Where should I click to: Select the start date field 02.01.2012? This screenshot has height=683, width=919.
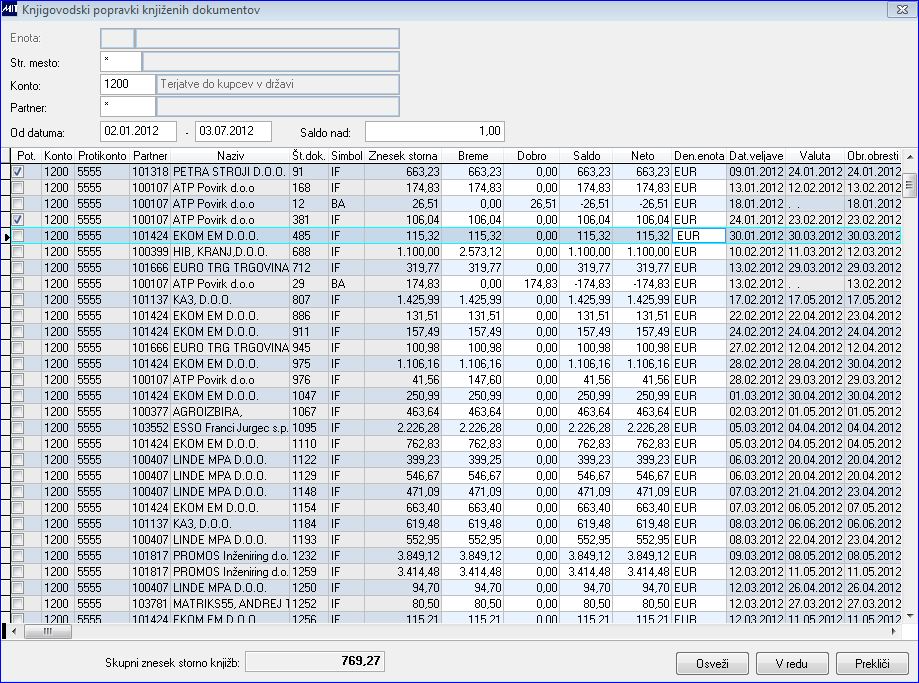click(x=140, y=131)
